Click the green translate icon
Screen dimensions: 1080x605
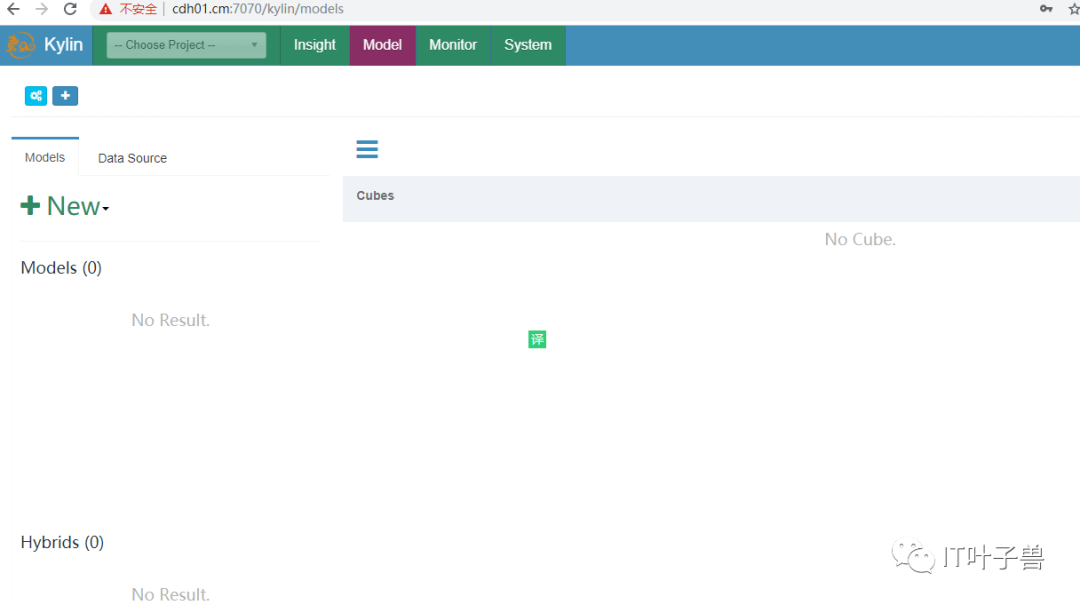coord(537,339)
